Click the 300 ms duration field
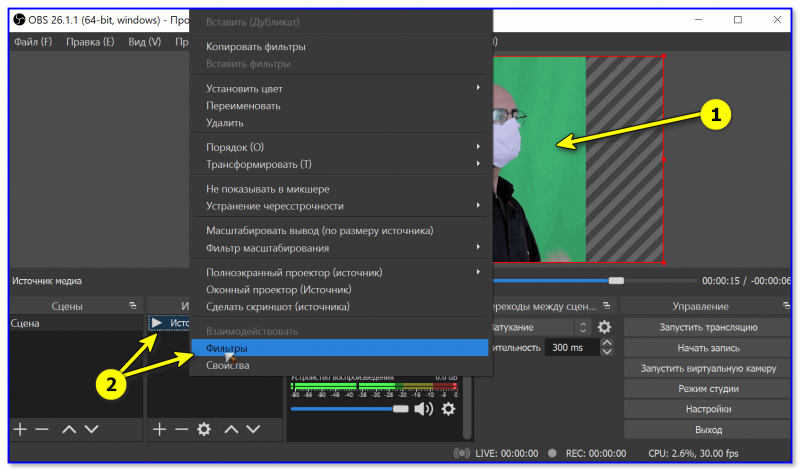 572,348
